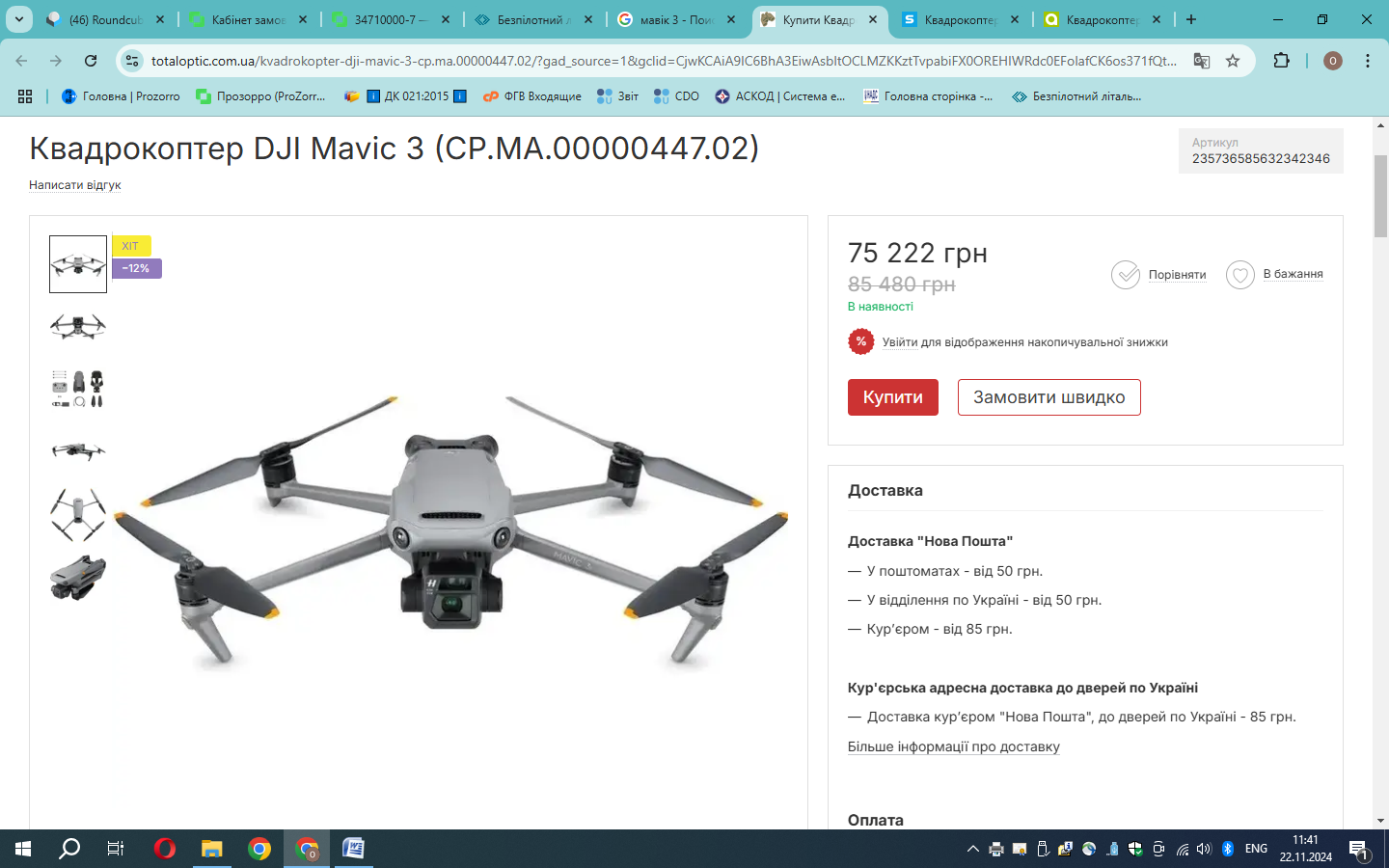Select the second drone front-view thumbnail
1389x868 pixels.
[78, 326]
